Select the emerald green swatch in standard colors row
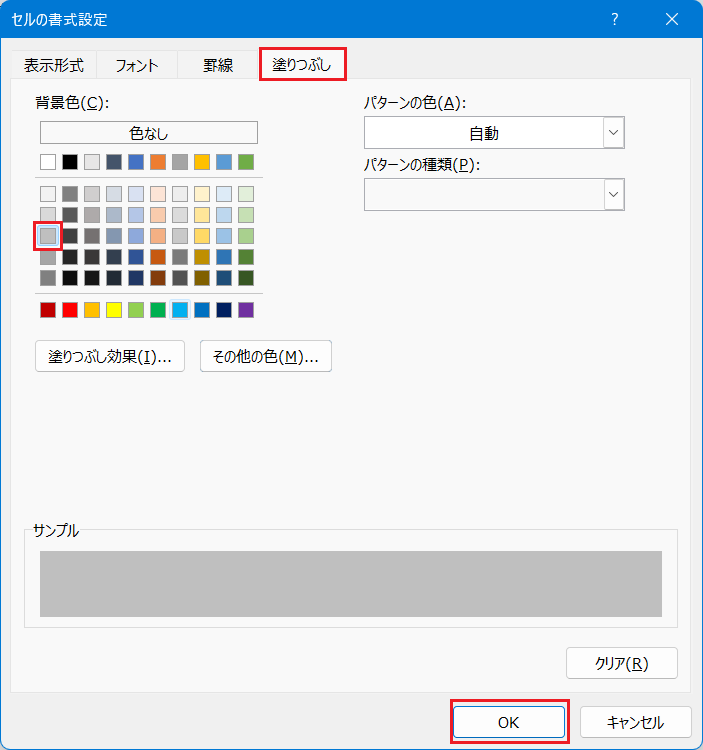This screenshot has height=750, width=703. (158, 310)
